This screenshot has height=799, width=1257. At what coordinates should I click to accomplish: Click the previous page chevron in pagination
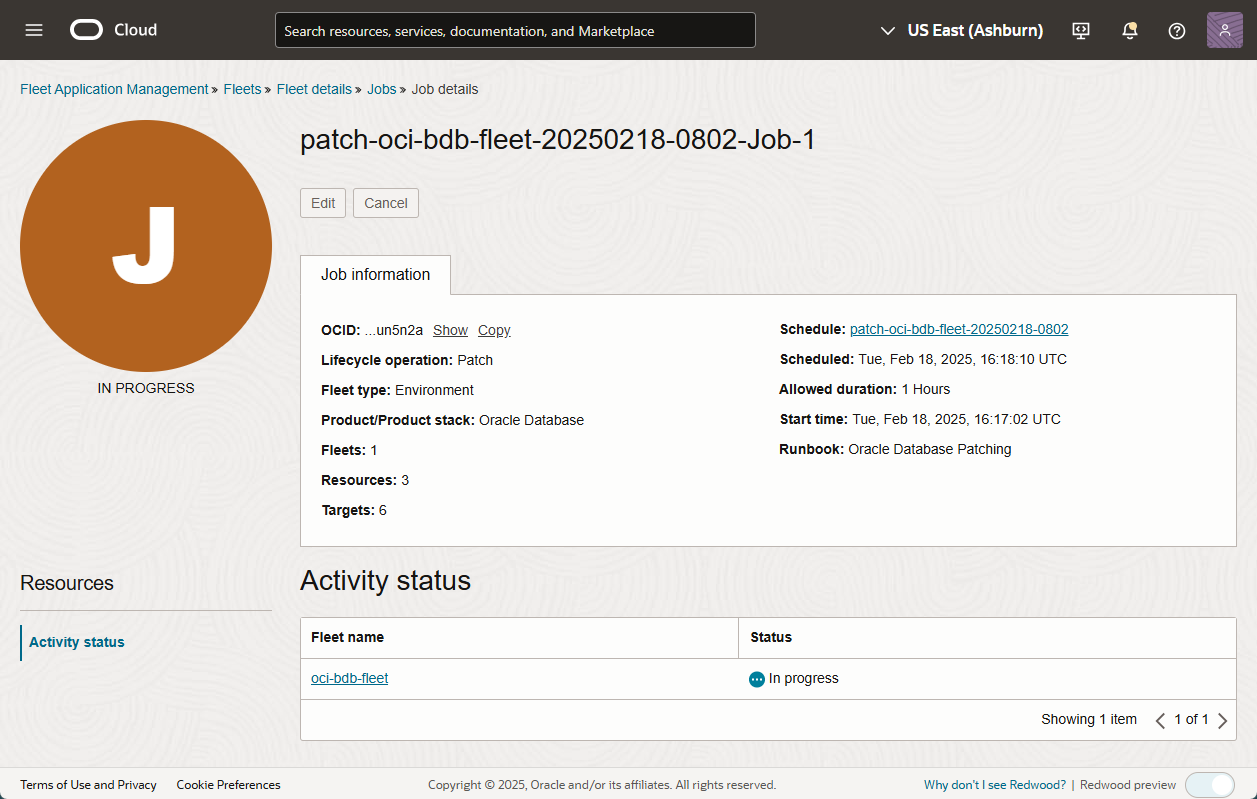[x=1160, y=719]
